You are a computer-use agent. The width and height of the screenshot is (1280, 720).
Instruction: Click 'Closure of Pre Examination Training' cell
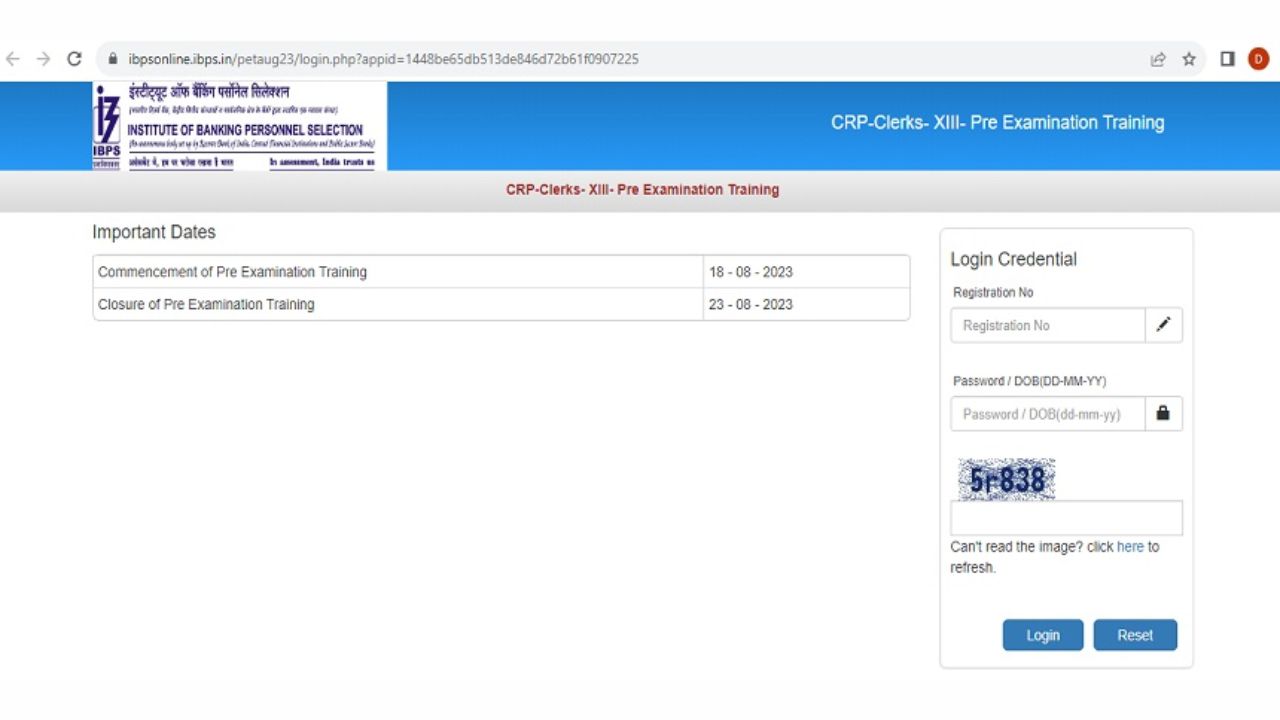coord(398,304)
